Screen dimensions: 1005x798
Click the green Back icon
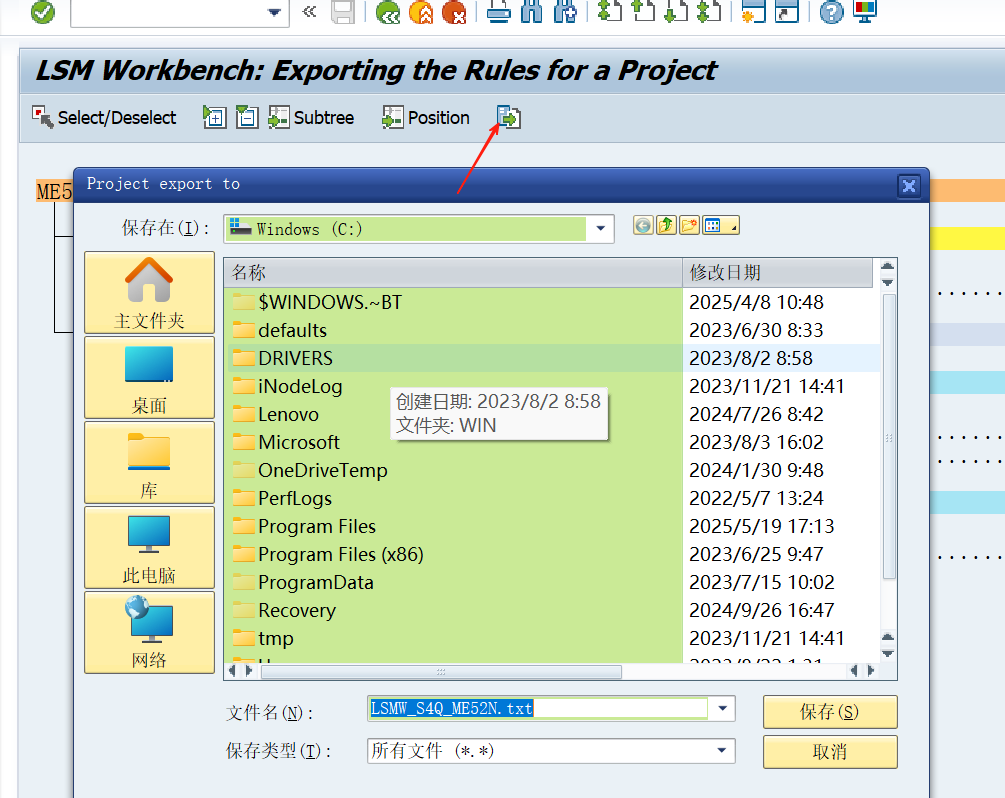pyautogui.click(x=388, y=12)
